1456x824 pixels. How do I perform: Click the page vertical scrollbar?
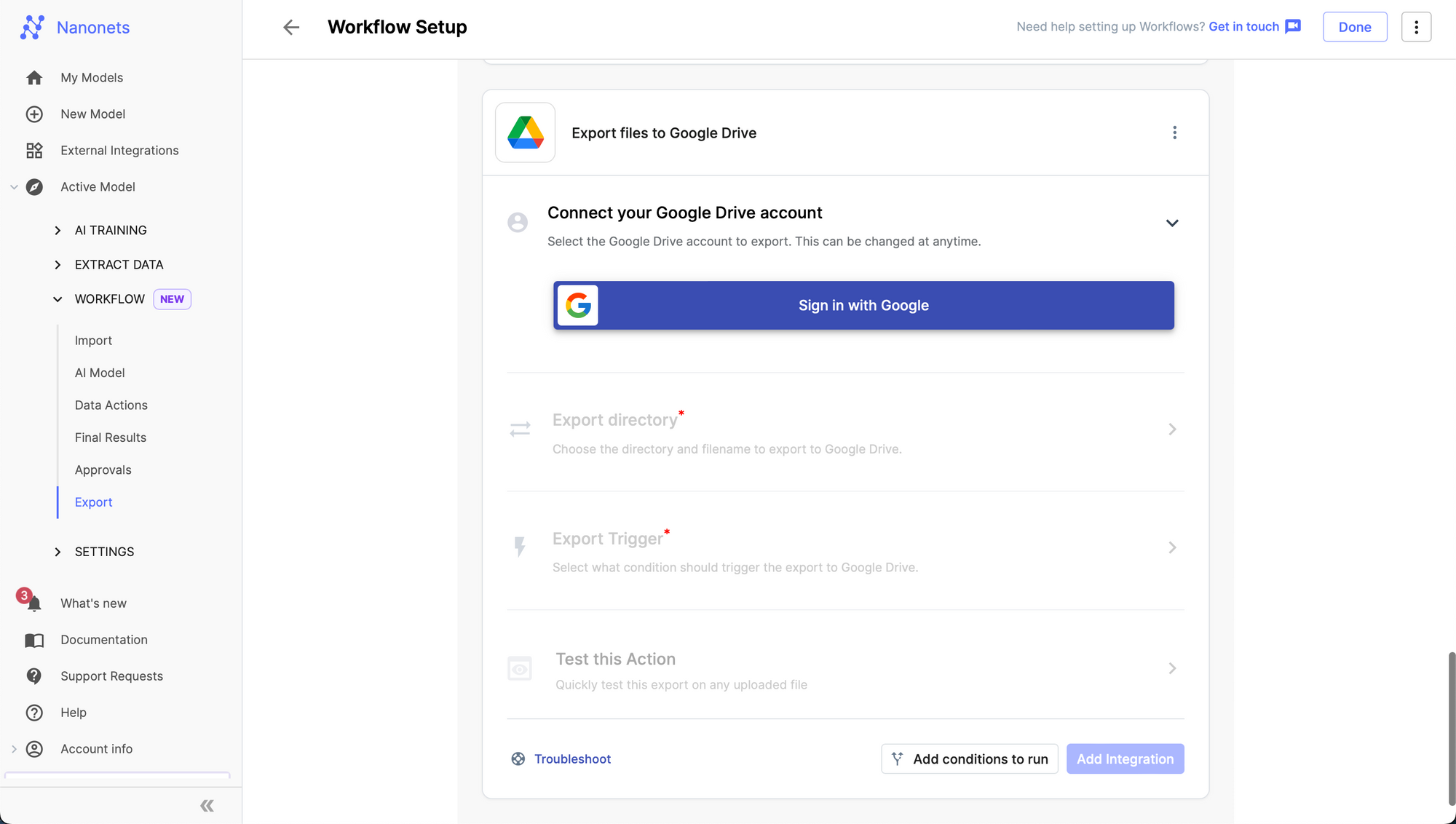click(x=1451, y=728)
